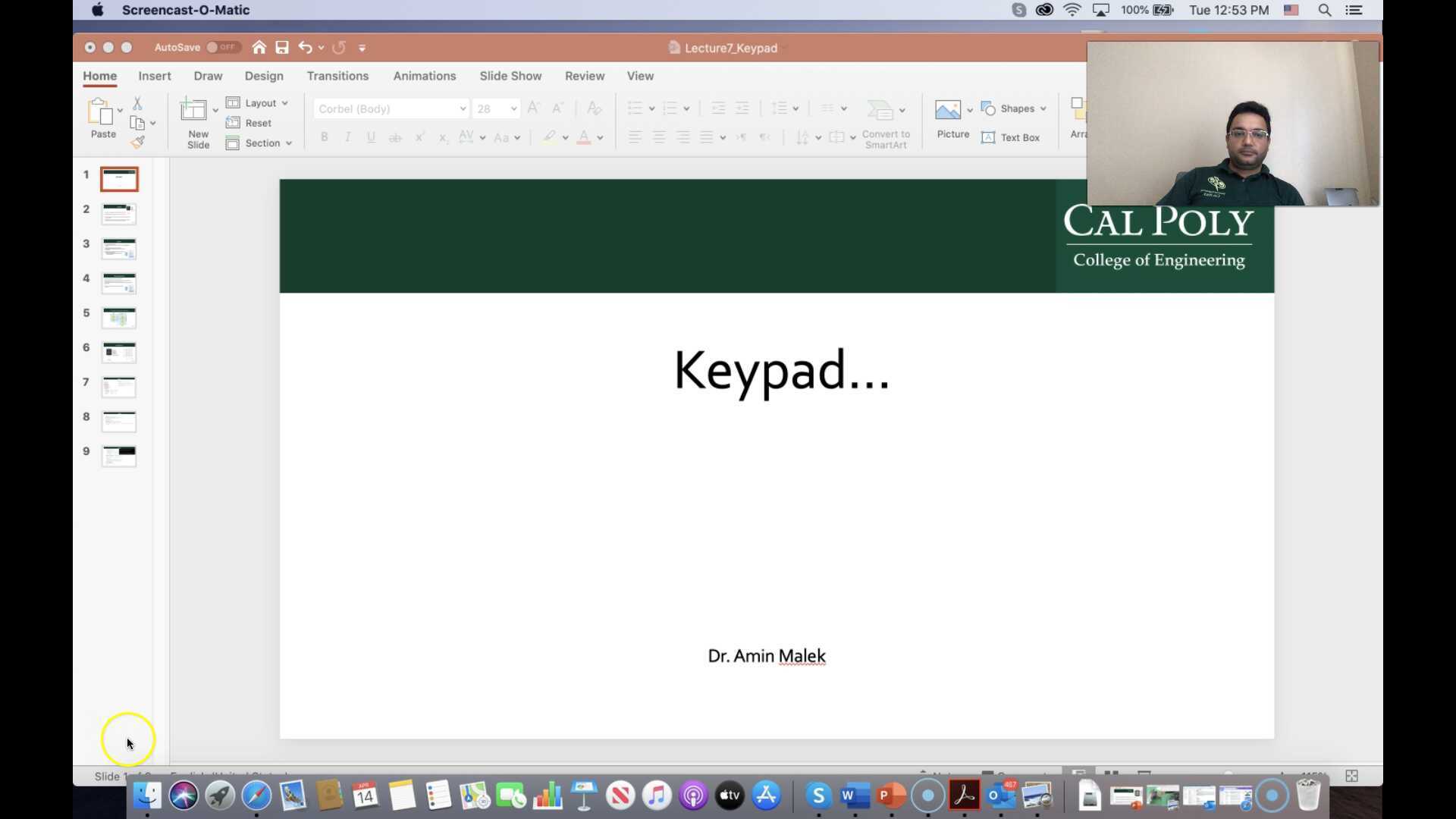Open the font size dropdown

pyautogui.click(x=513, y=108)
